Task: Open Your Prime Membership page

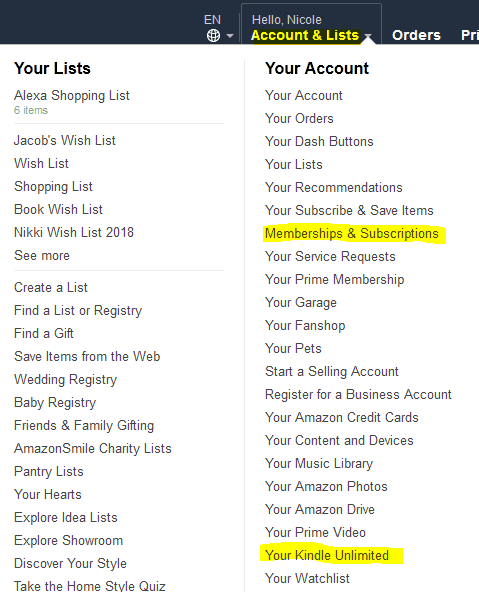Action: click(x=335, y=279)
